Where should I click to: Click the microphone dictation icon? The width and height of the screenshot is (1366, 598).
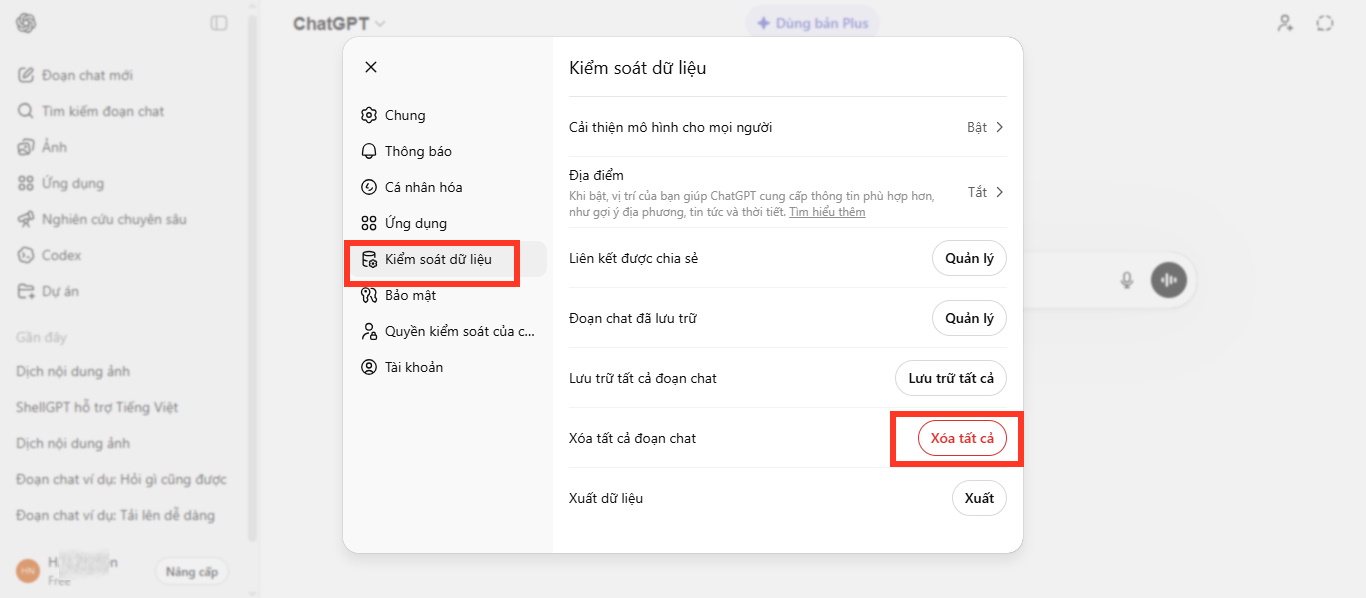(1127, 280)
